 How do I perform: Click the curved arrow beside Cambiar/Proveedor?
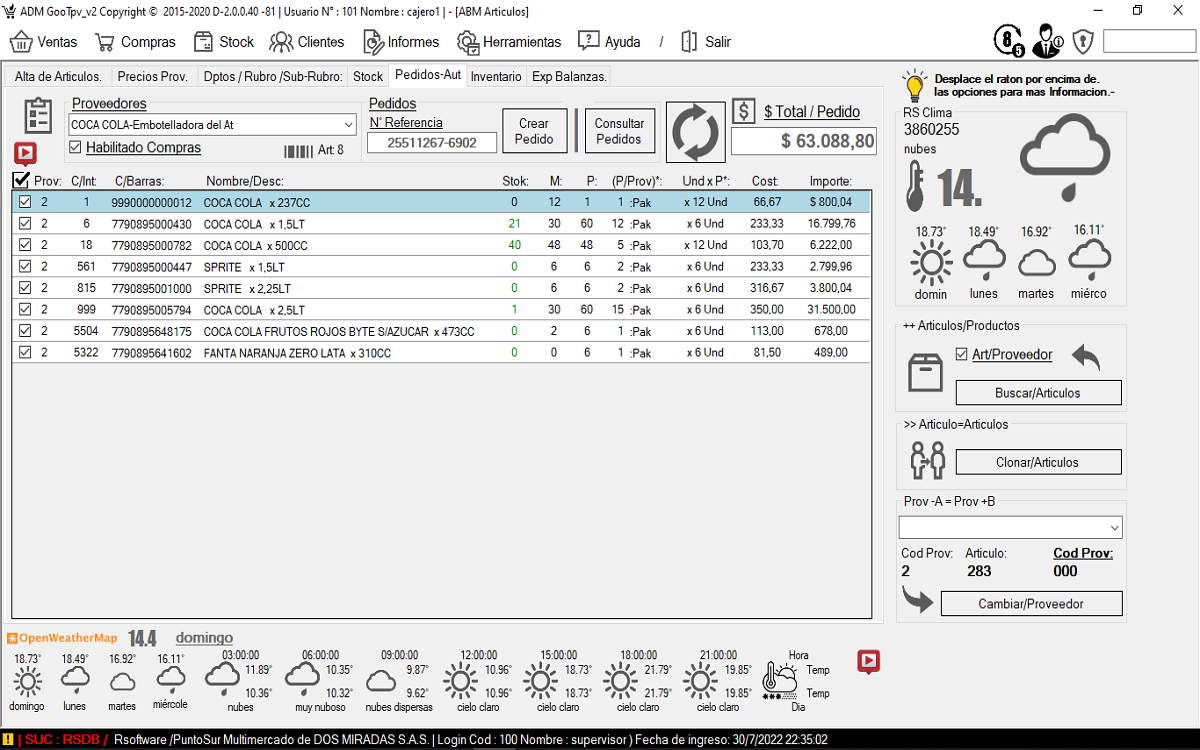(x=917, y=600)
